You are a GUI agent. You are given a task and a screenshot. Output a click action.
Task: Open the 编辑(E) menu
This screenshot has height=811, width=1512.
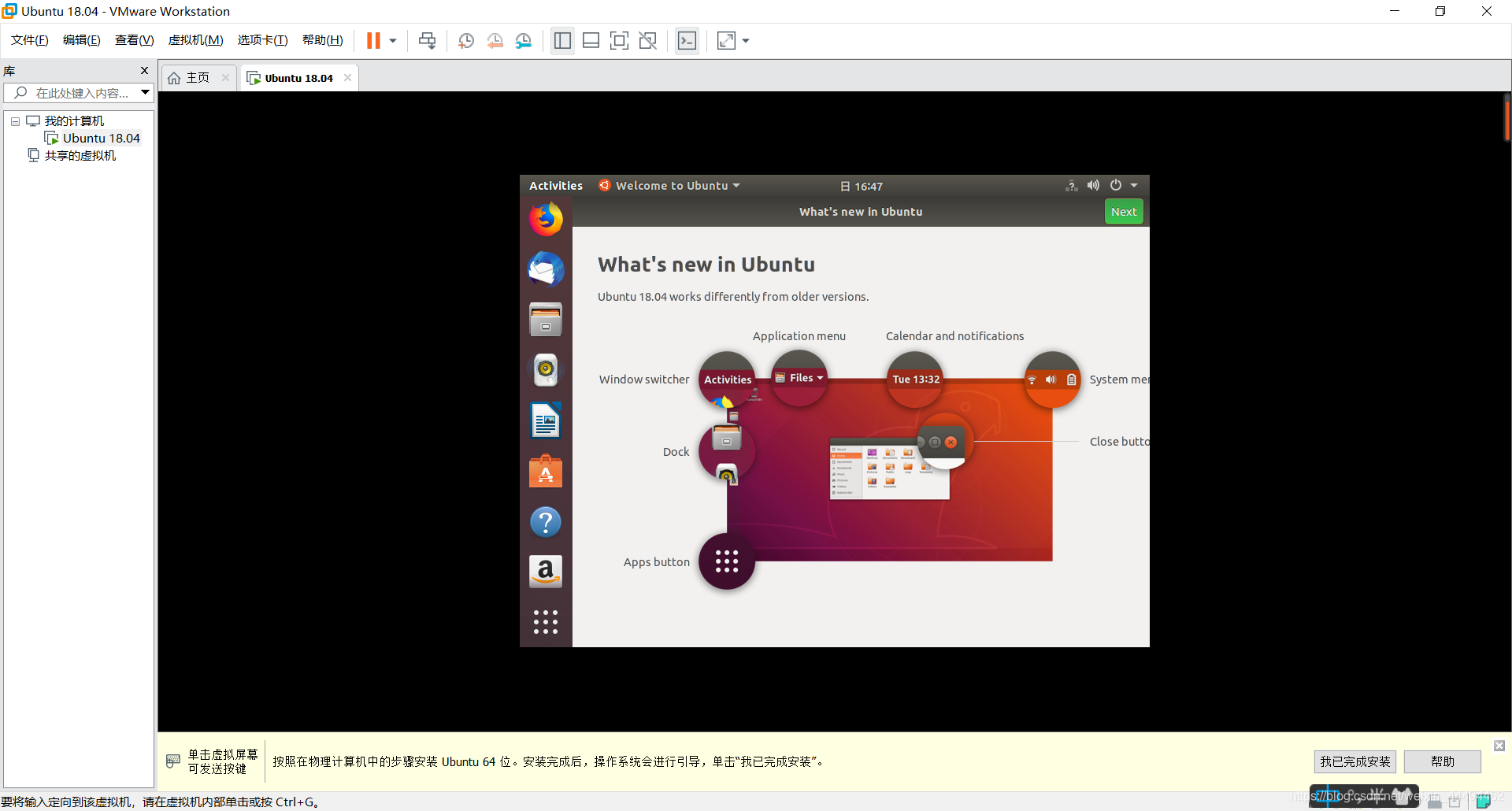tap(82, 40)
